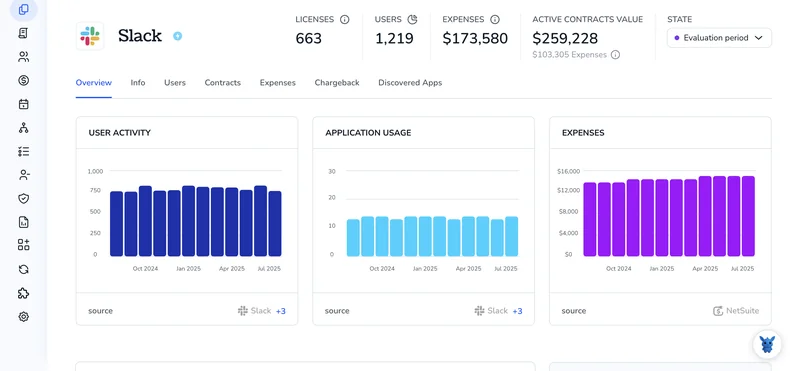Click the org-chart hierarchy sidebar icon
This screenshot has width=800, height=371.
23,128
